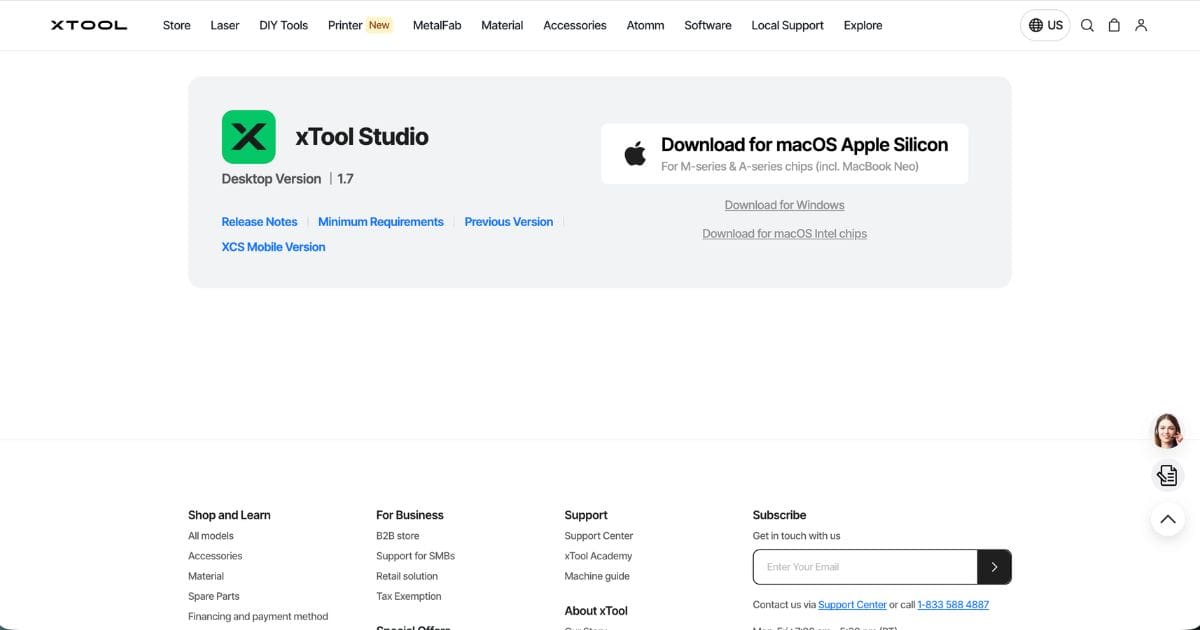Open the Software menu

point(708,25)
